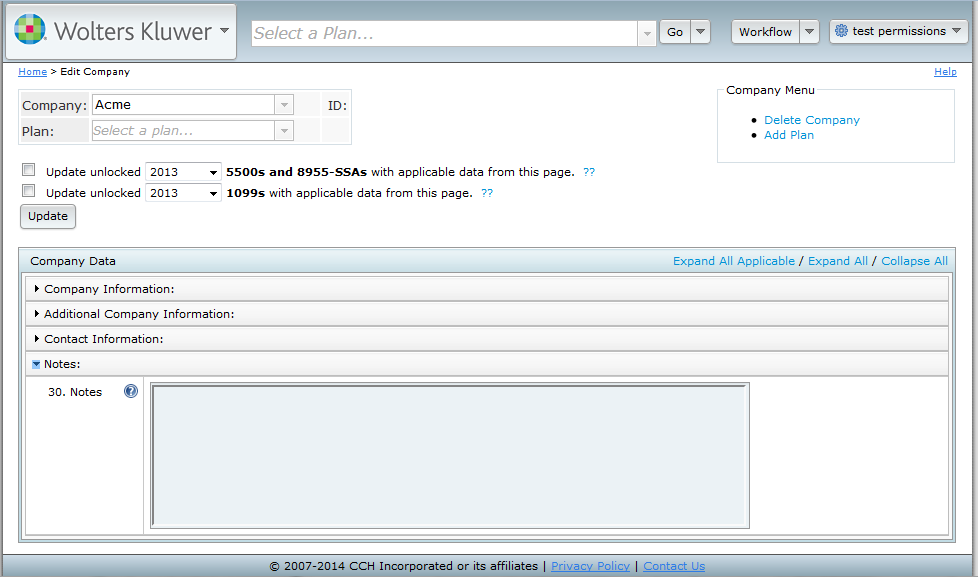
Task: Open the test permissions menu
Action: click(x=899, y=31)
